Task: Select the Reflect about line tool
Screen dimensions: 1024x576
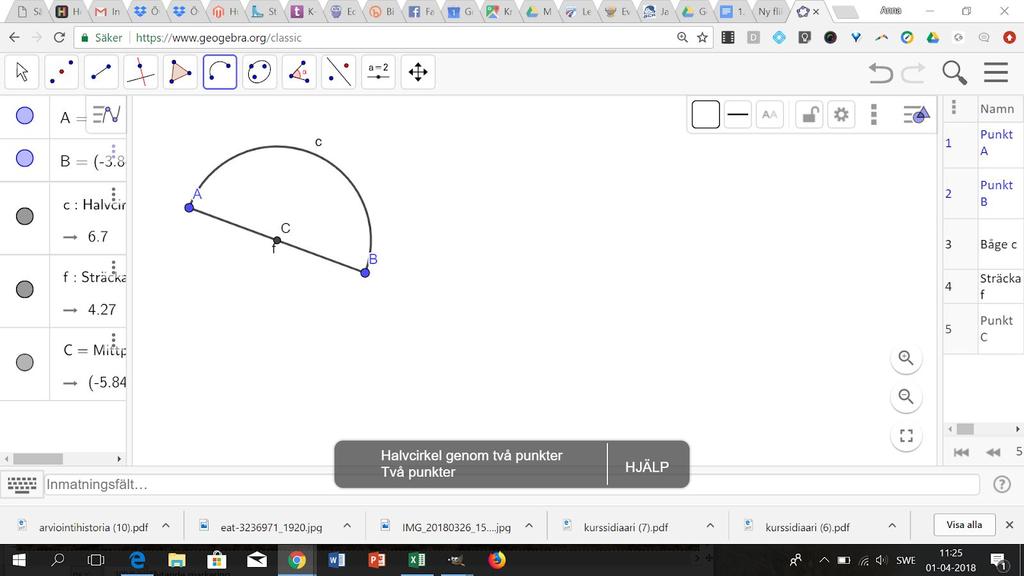Action: (338, 72)
